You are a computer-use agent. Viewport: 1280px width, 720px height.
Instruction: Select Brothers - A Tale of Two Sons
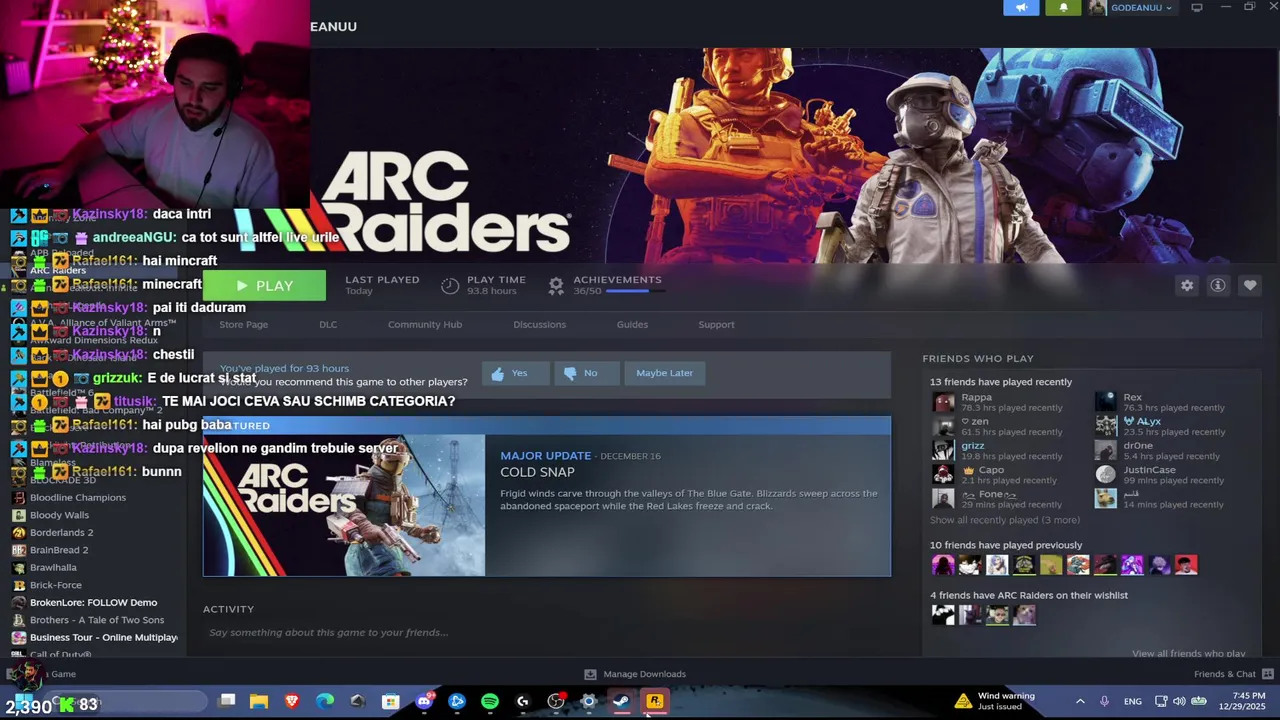[x=97, y=620]
